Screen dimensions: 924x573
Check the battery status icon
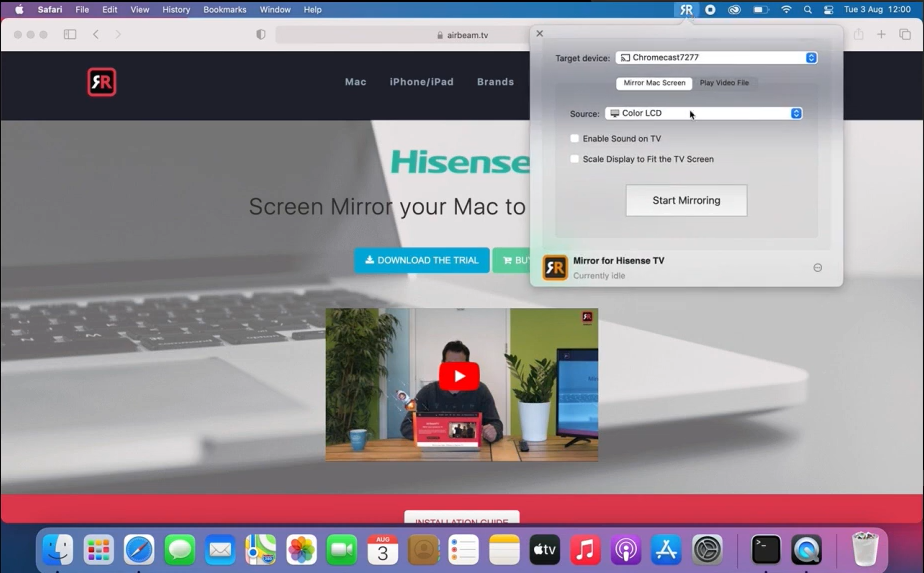tap(761, 9)
